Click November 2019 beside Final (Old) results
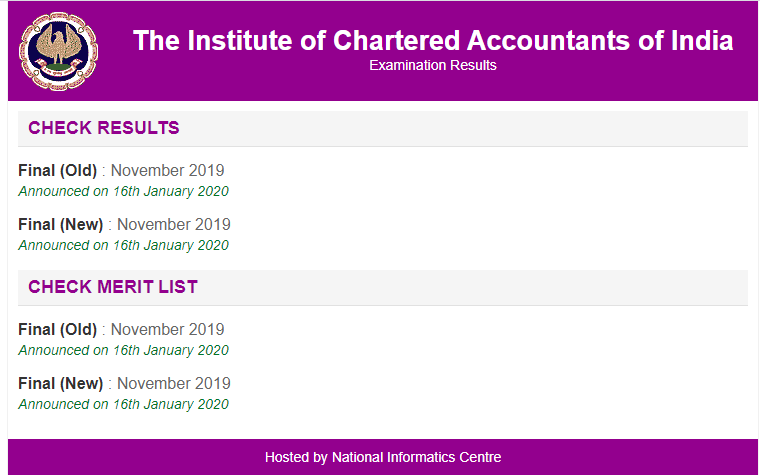Viewport: 760px width, 475px height. tap(167, 170)
